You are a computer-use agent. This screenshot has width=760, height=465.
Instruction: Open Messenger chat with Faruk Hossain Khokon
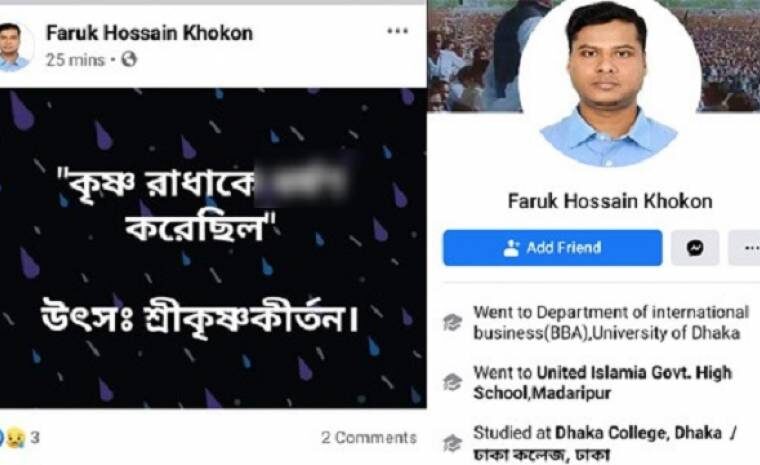click(x=695, y=248)
